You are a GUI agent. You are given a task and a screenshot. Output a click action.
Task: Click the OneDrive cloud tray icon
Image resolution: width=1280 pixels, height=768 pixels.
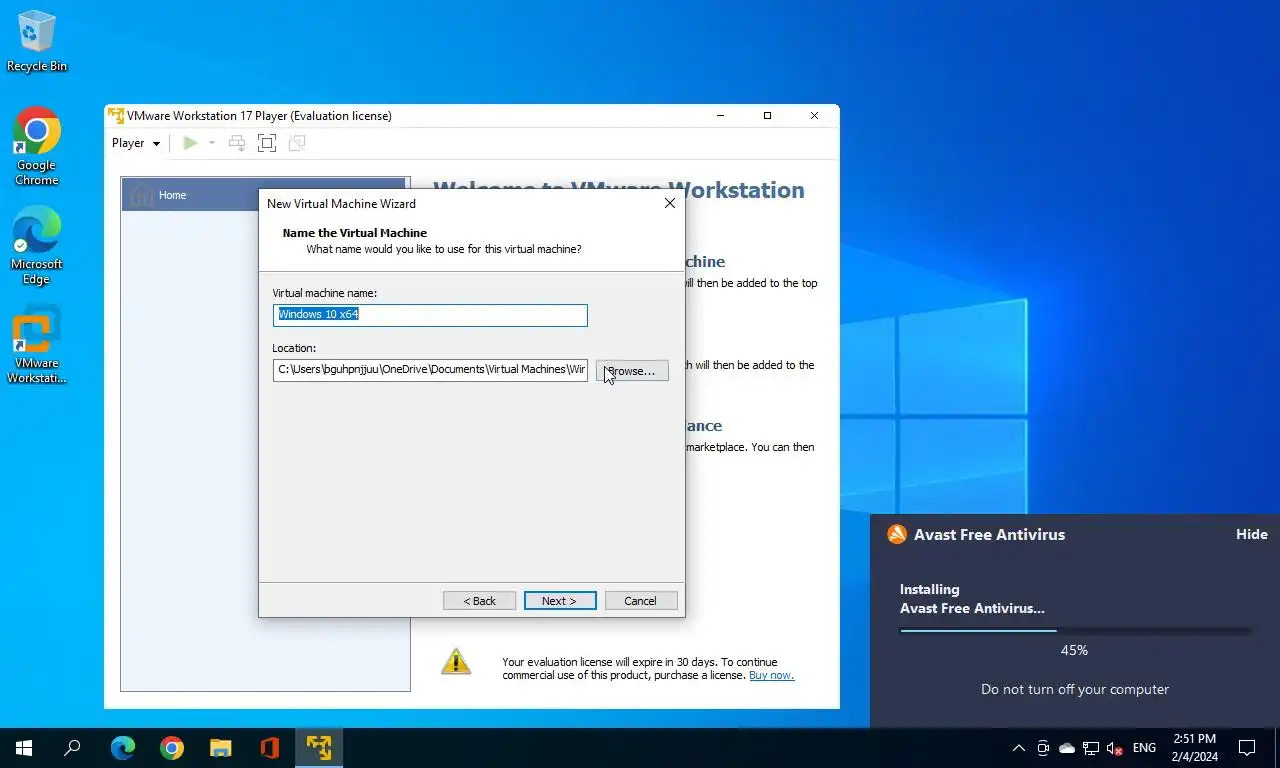1067,748
